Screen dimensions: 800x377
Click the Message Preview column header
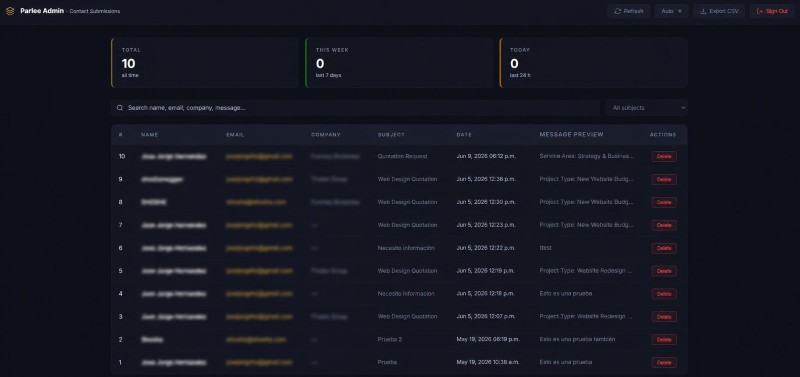click(x=571, y=135)
